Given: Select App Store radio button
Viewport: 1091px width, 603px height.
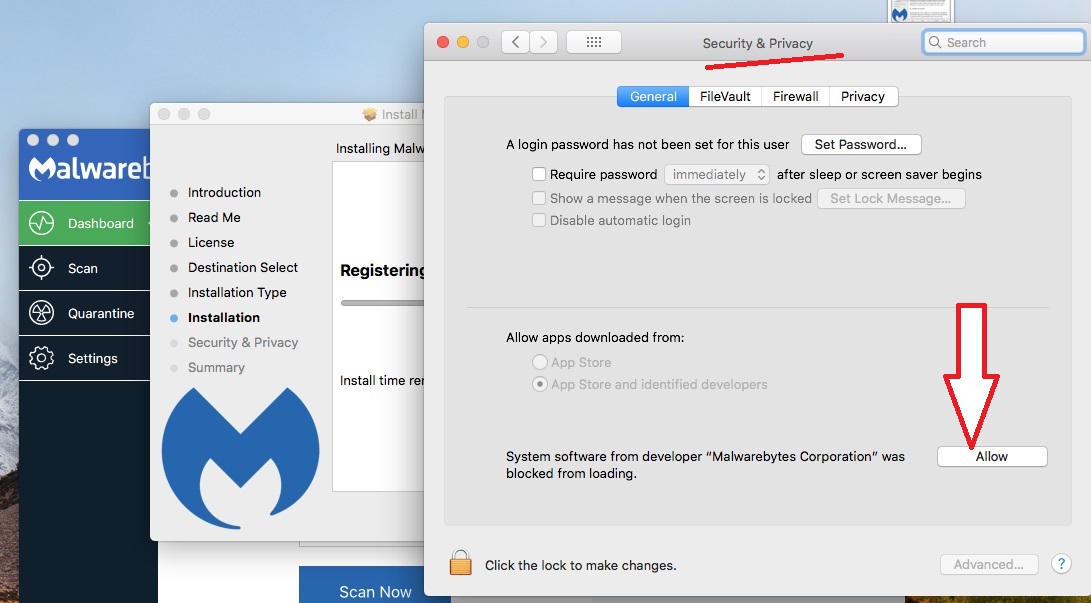Looking at the screenshot, I should tap(539, 362).
